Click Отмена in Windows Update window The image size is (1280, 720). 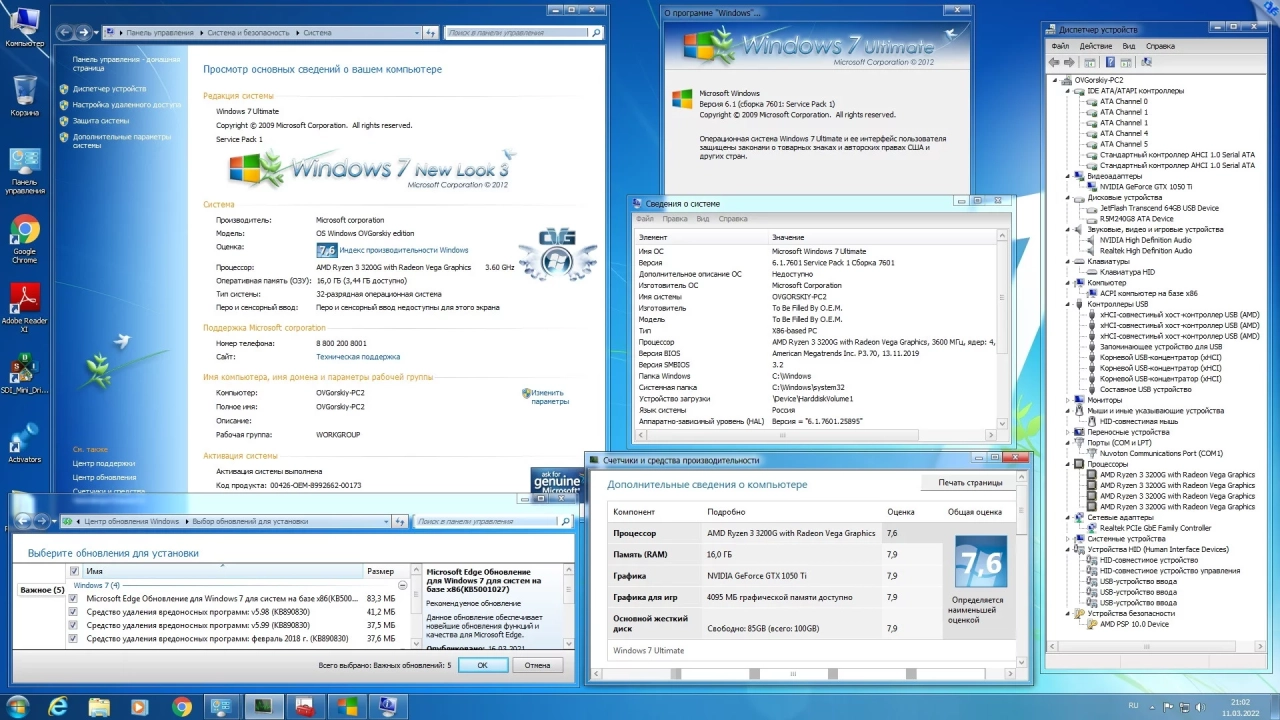[x=537, y=665]
